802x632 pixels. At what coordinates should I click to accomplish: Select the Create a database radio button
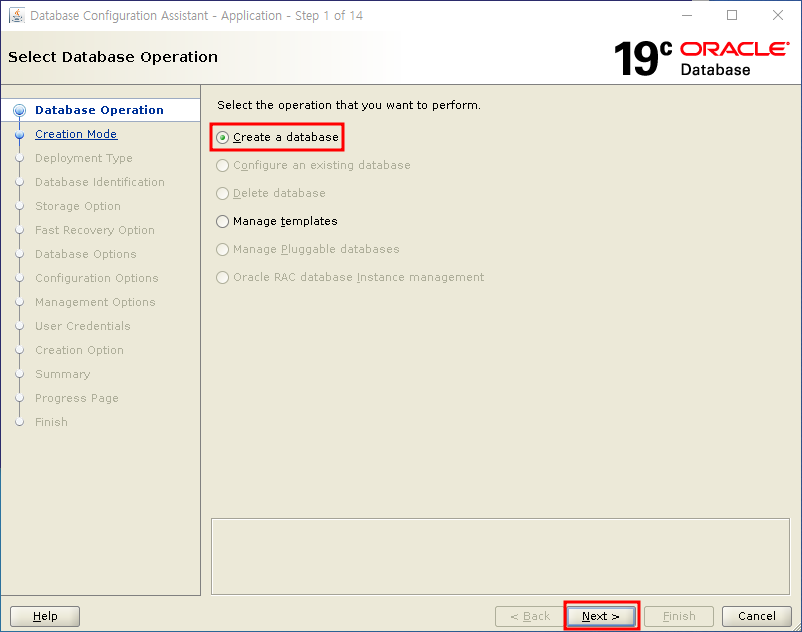click(x=277, y=137)
